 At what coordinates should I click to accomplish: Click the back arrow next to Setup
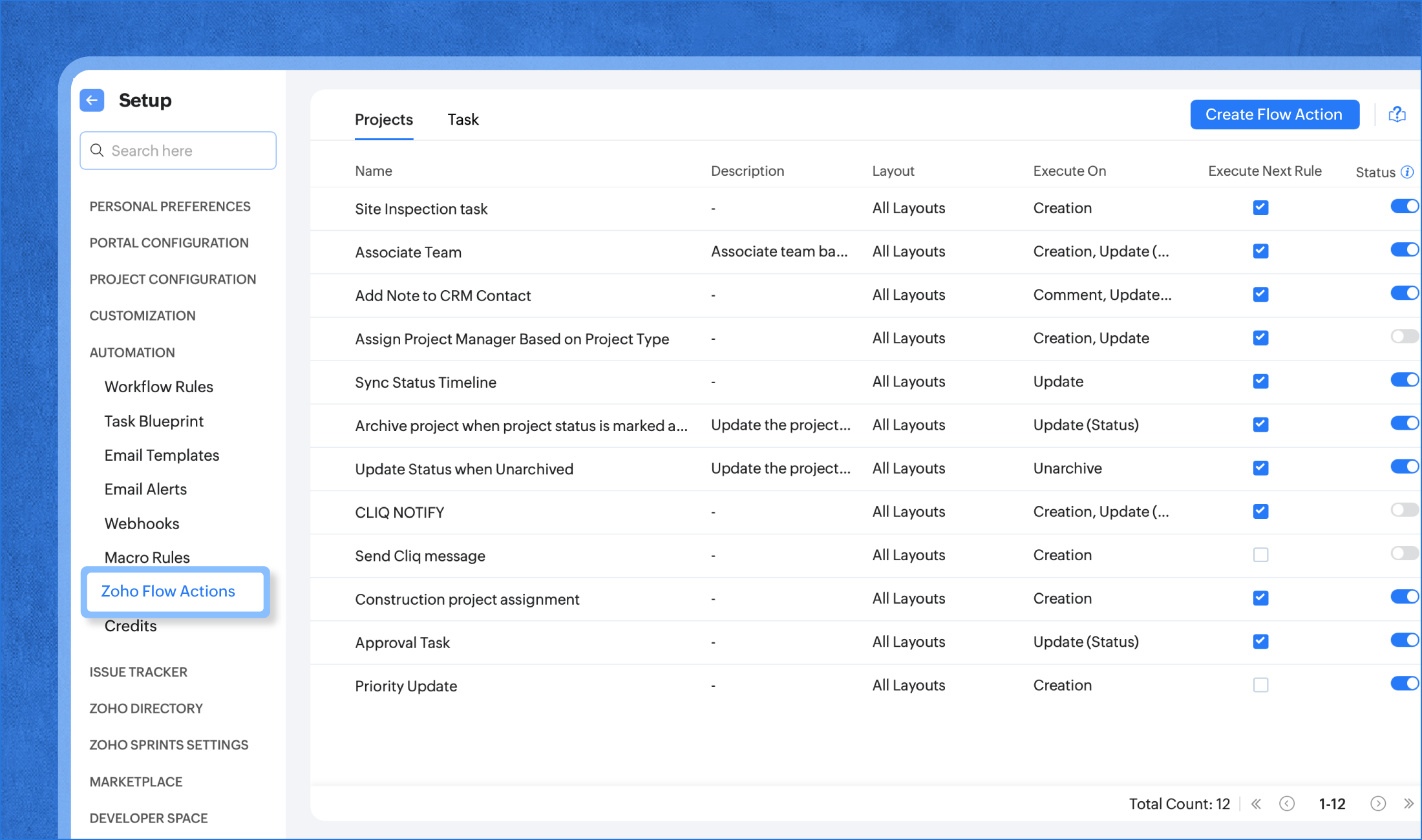92,100
